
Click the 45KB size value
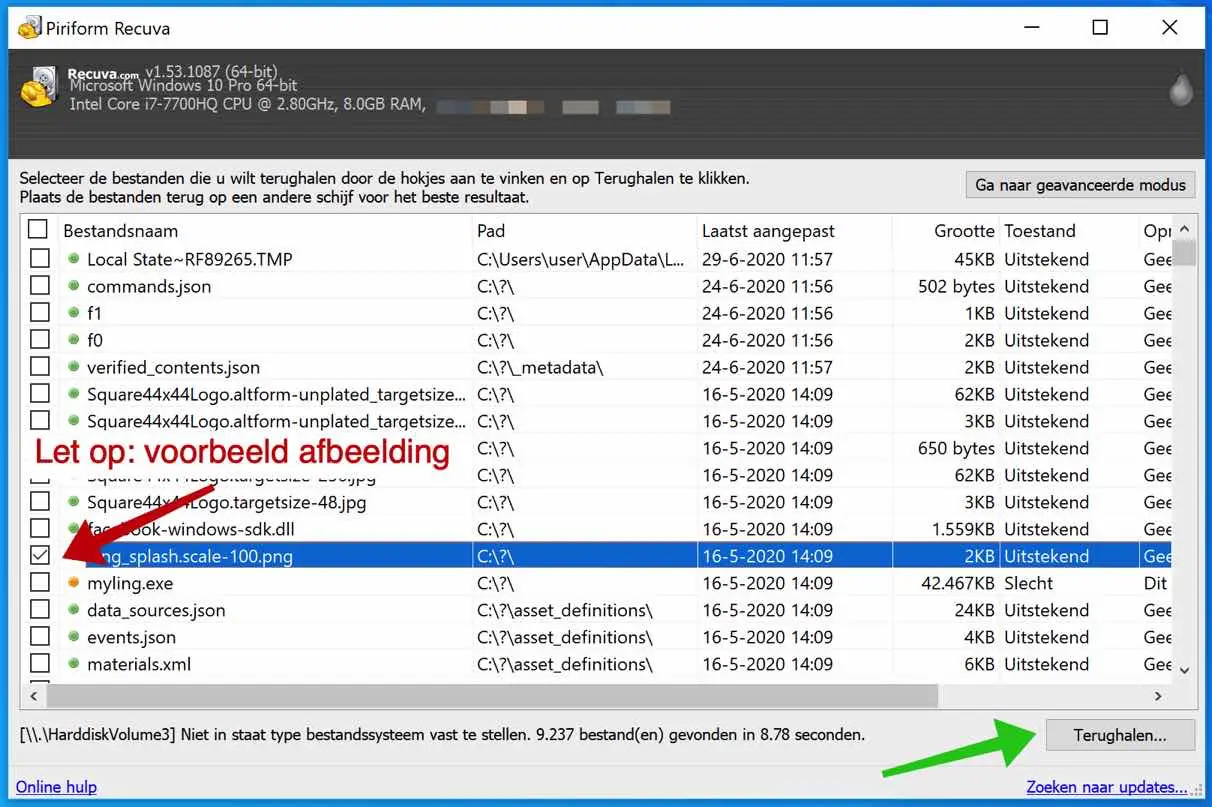coord(975,259)
